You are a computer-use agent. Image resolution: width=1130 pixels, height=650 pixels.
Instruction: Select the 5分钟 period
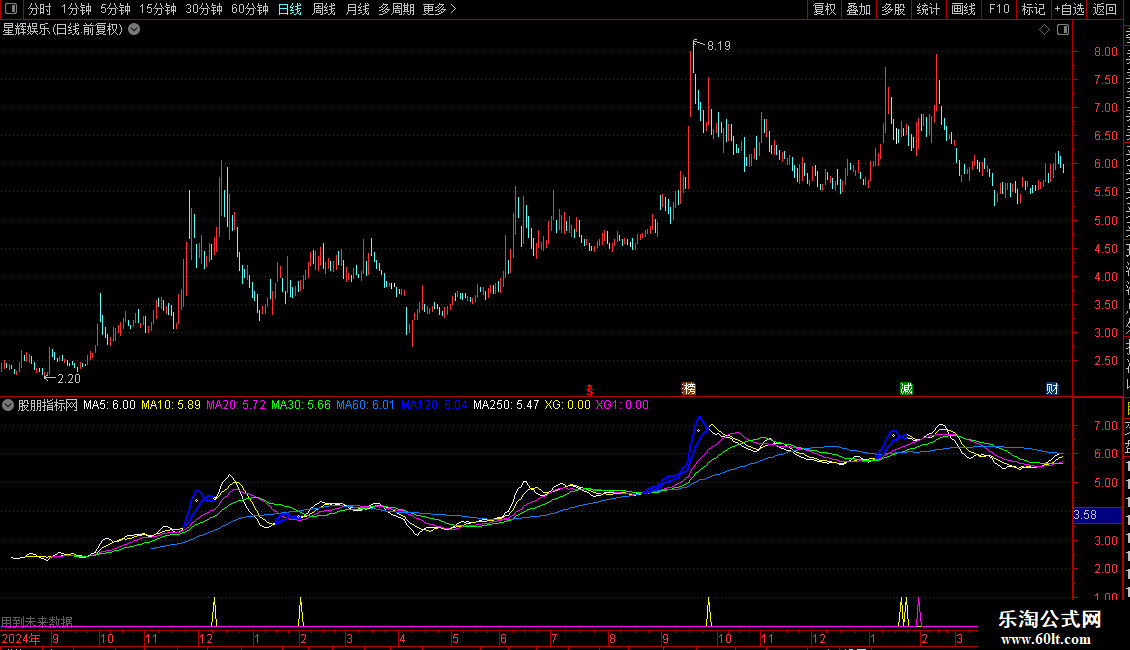tap(115, 9)
